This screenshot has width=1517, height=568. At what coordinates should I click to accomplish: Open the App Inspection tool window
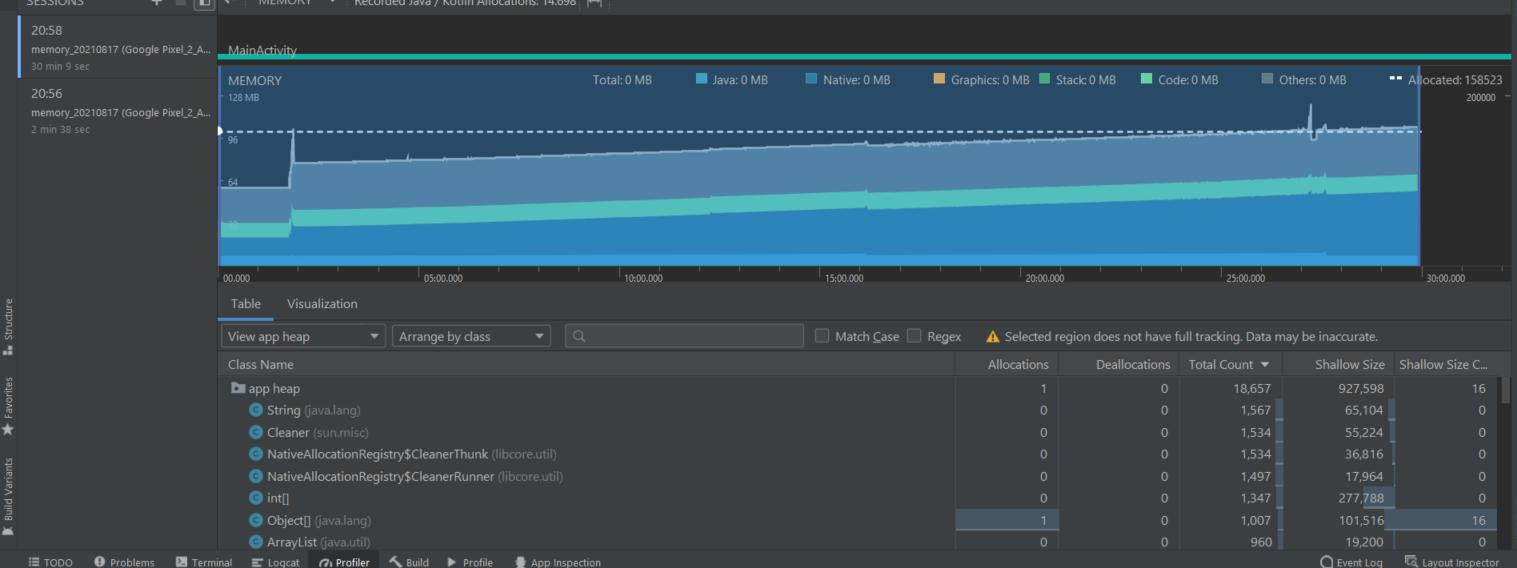pos(557,562)
